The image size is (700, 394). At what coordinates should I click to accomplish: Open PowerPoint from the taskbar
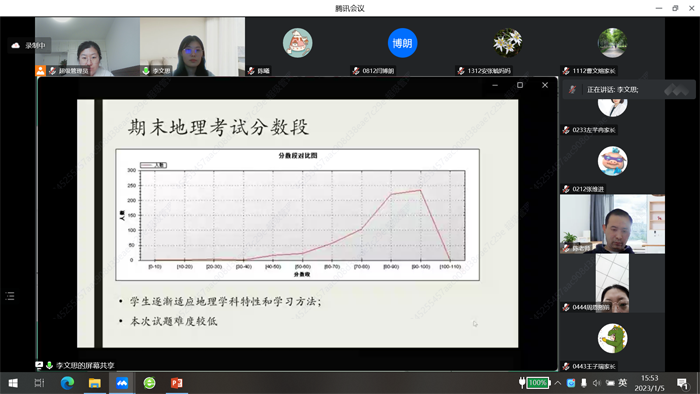coord(176,383)
